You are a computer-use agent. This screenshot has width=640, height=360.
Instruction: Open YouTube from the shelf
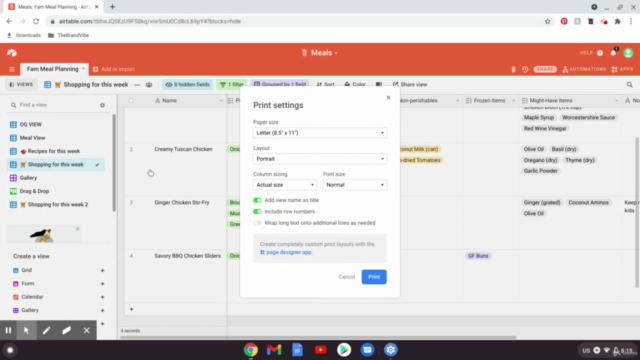click(x=320, y=350)
